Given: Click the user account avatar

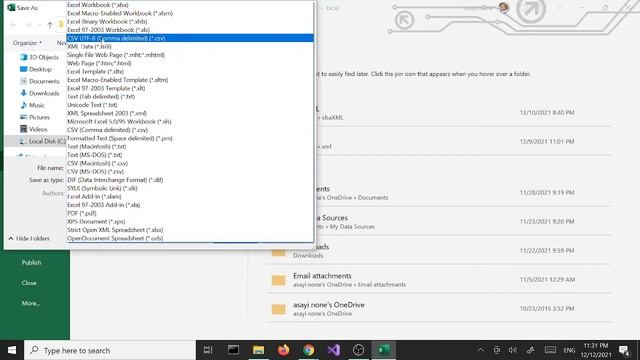Looking at the screenshot, I should (504, 8).
